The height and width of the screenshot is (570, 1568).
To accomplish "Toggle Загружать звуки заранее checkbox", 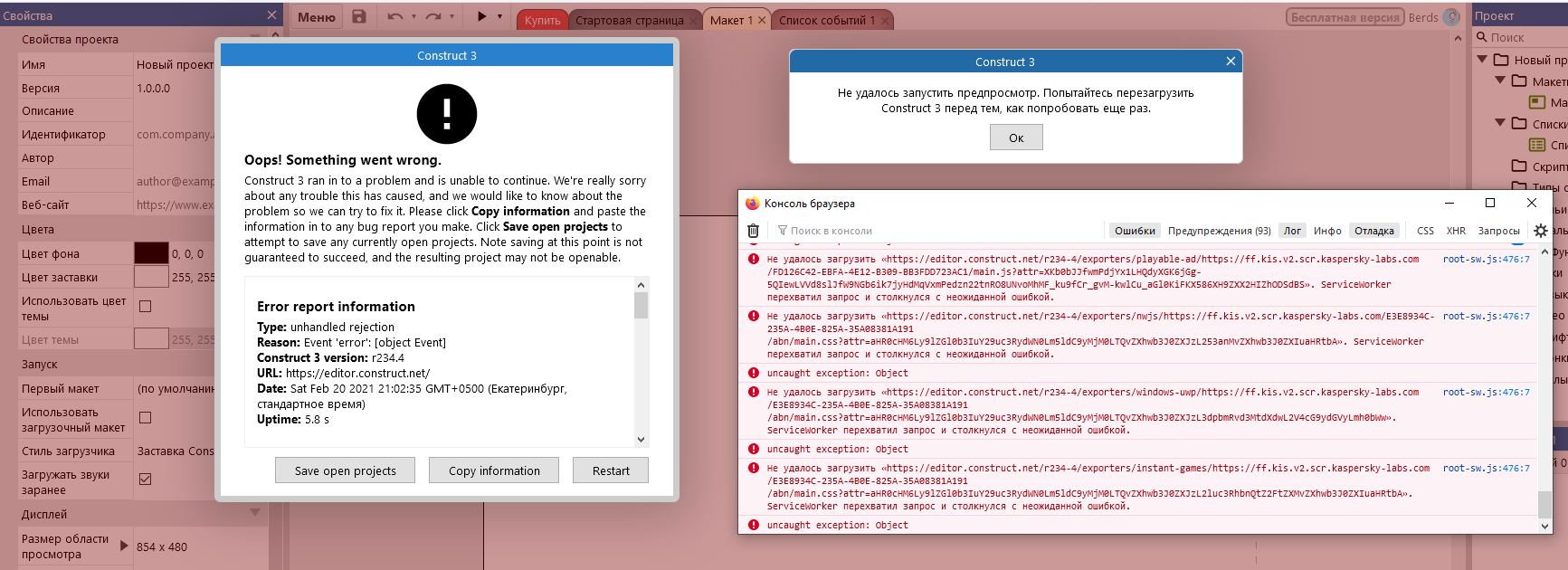I will (145, 480).
